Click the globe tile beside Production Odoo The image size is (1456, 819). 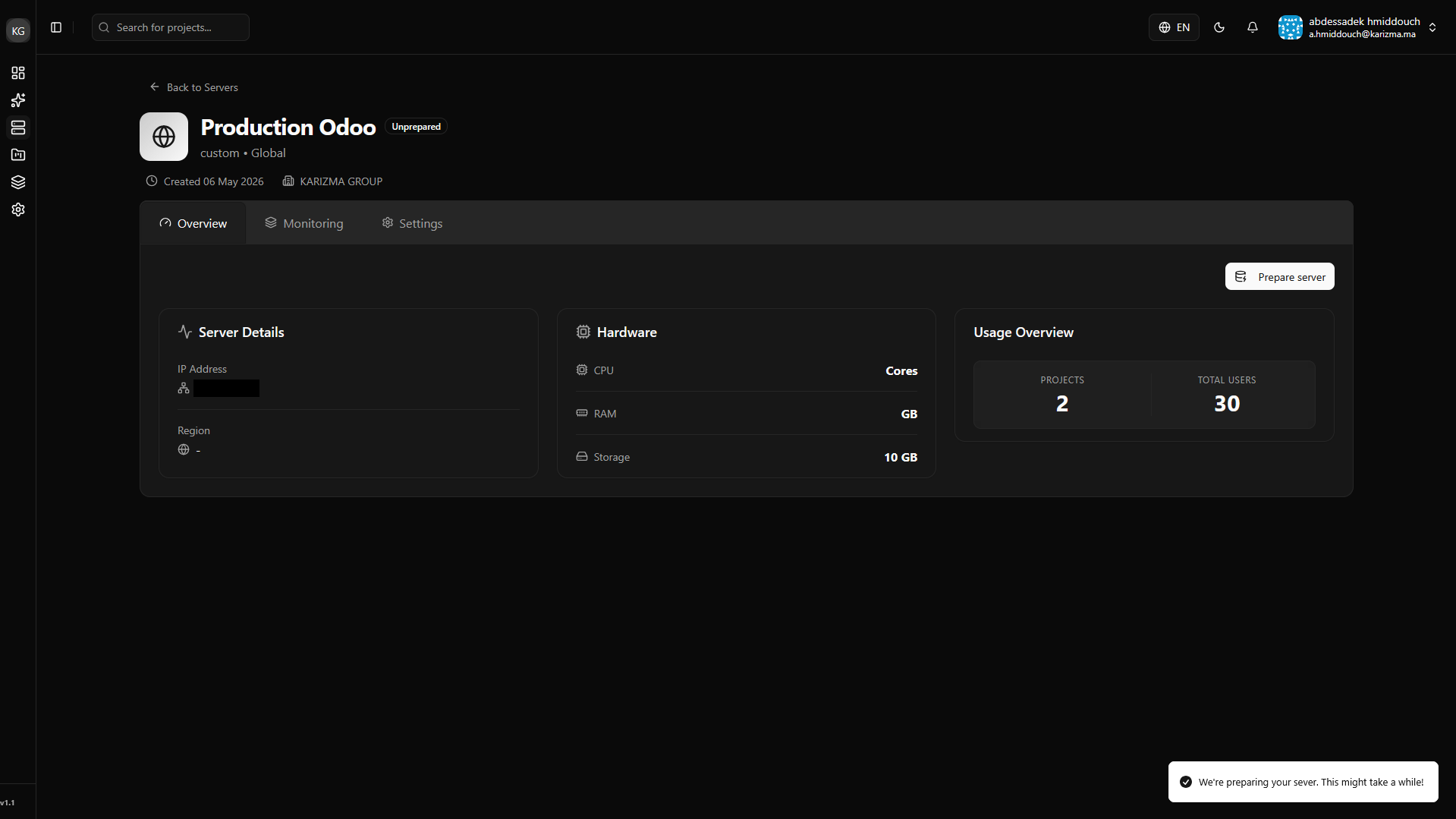pos(164,137)
